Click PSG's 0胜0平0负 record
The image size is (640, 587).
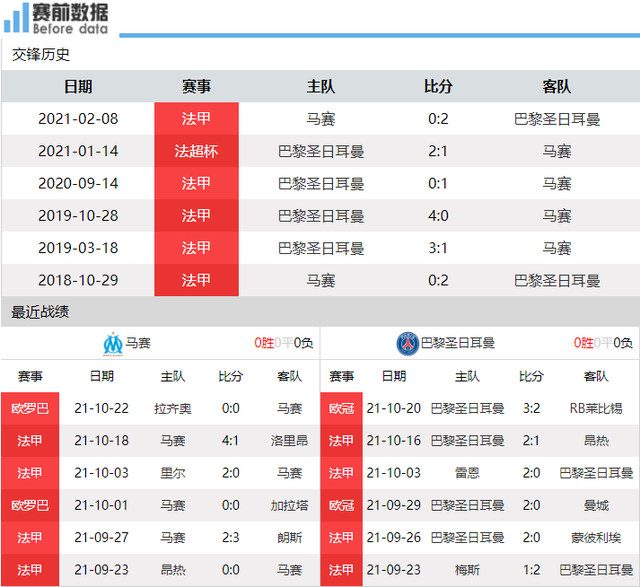coord(603,343)
